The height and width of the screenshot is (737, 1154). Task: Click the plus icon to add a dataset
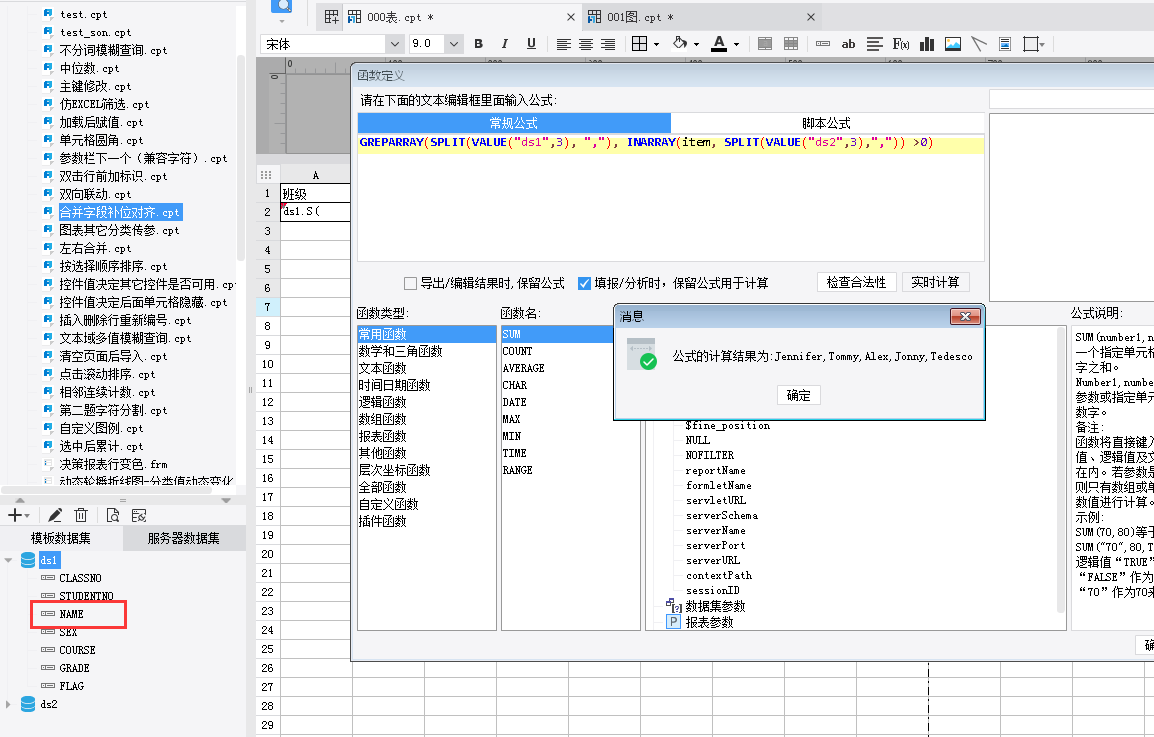point(14,515)
